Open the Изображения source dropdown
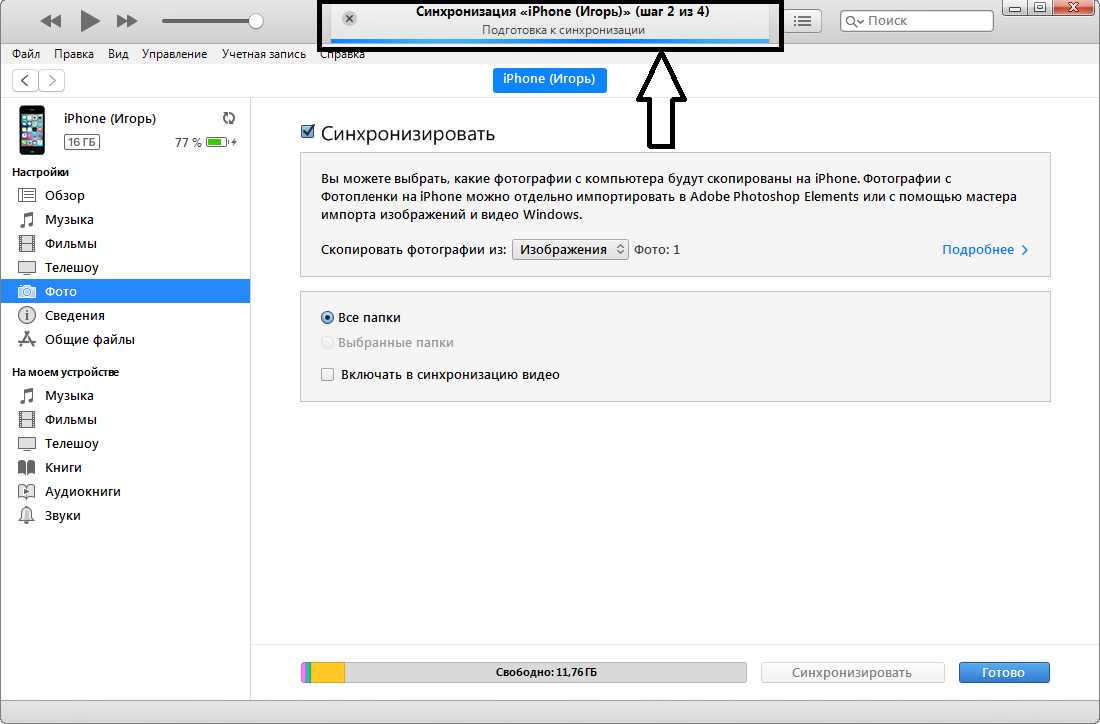 point(570,250)
